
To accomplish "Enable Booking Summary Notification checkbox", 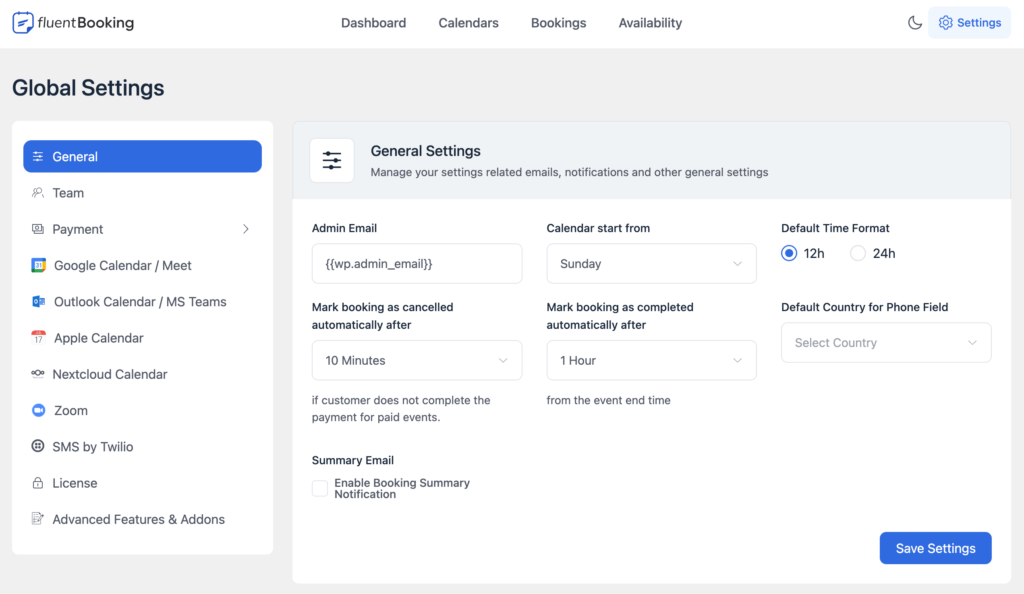I will click(x=320, y=488).
